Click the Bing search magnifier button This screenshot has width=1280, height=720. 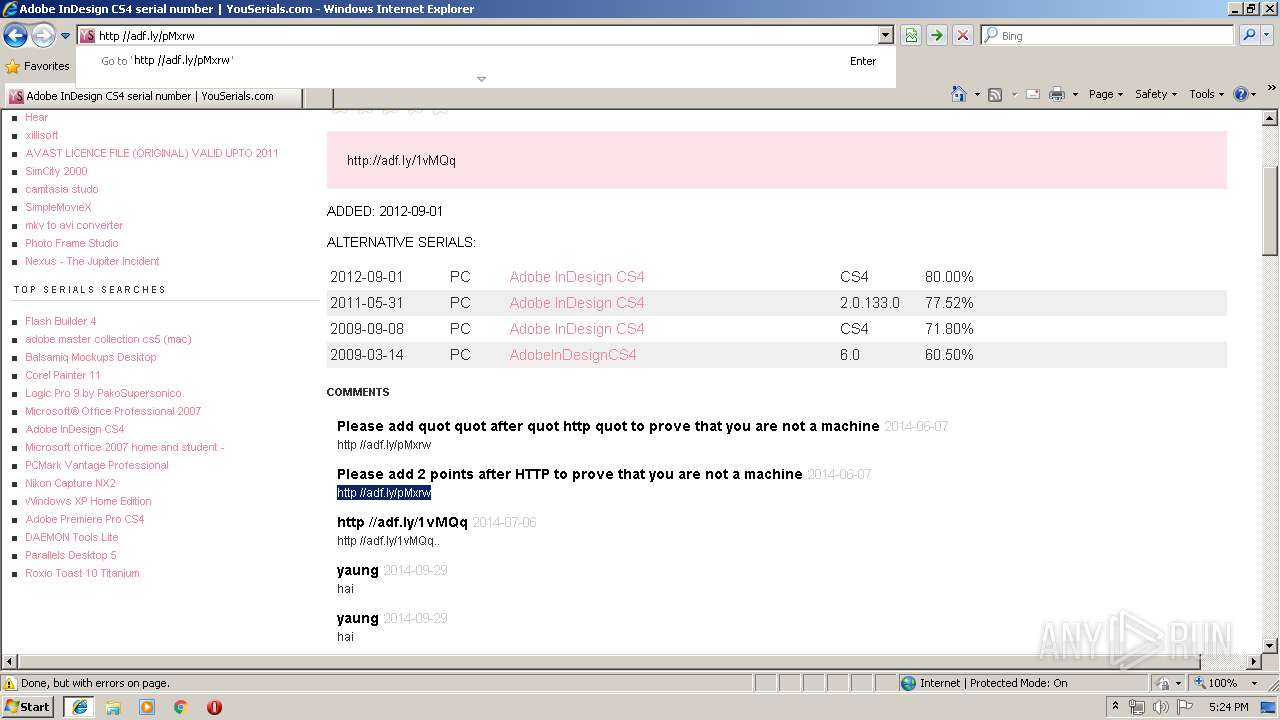coord(1248,35)
